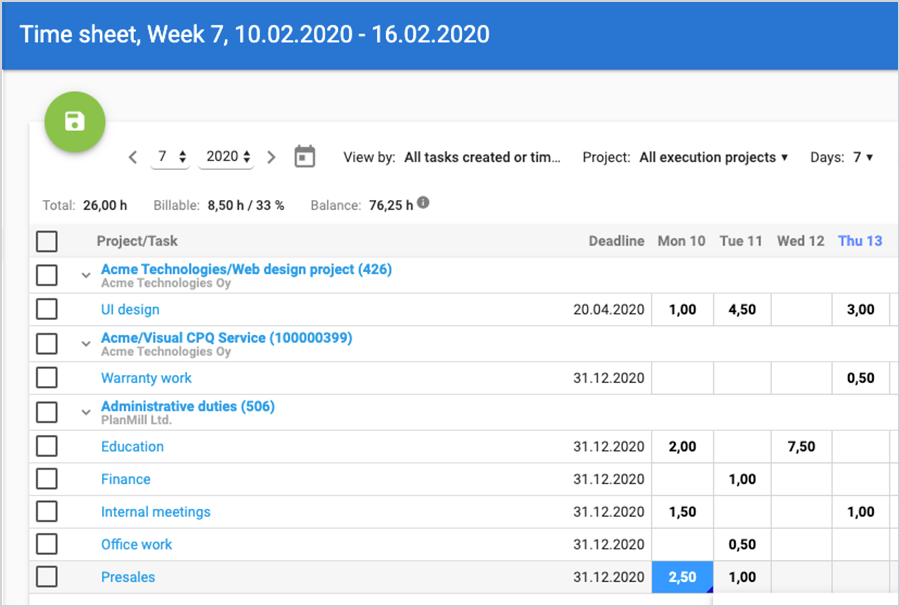The height and width of the screenshot is (607, 900).
Task: Check the Administrative duties row checkbox
Action: tap(46, 412)
